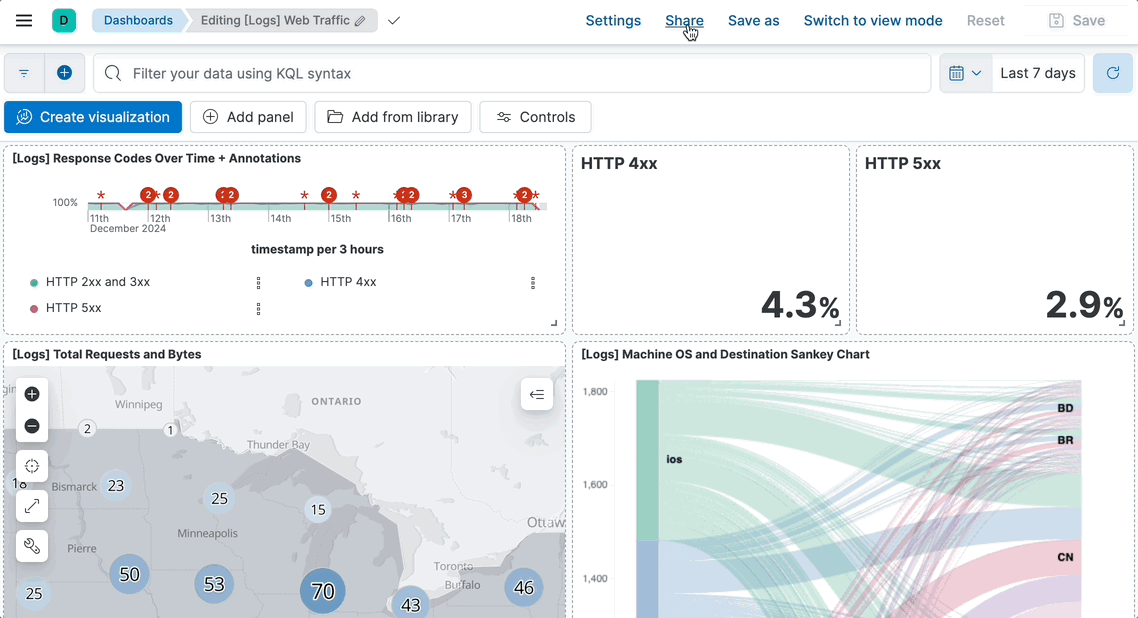Open the calendar quick date menu
The height and width of the screenshot is (618, 1138).
point(965,73)
